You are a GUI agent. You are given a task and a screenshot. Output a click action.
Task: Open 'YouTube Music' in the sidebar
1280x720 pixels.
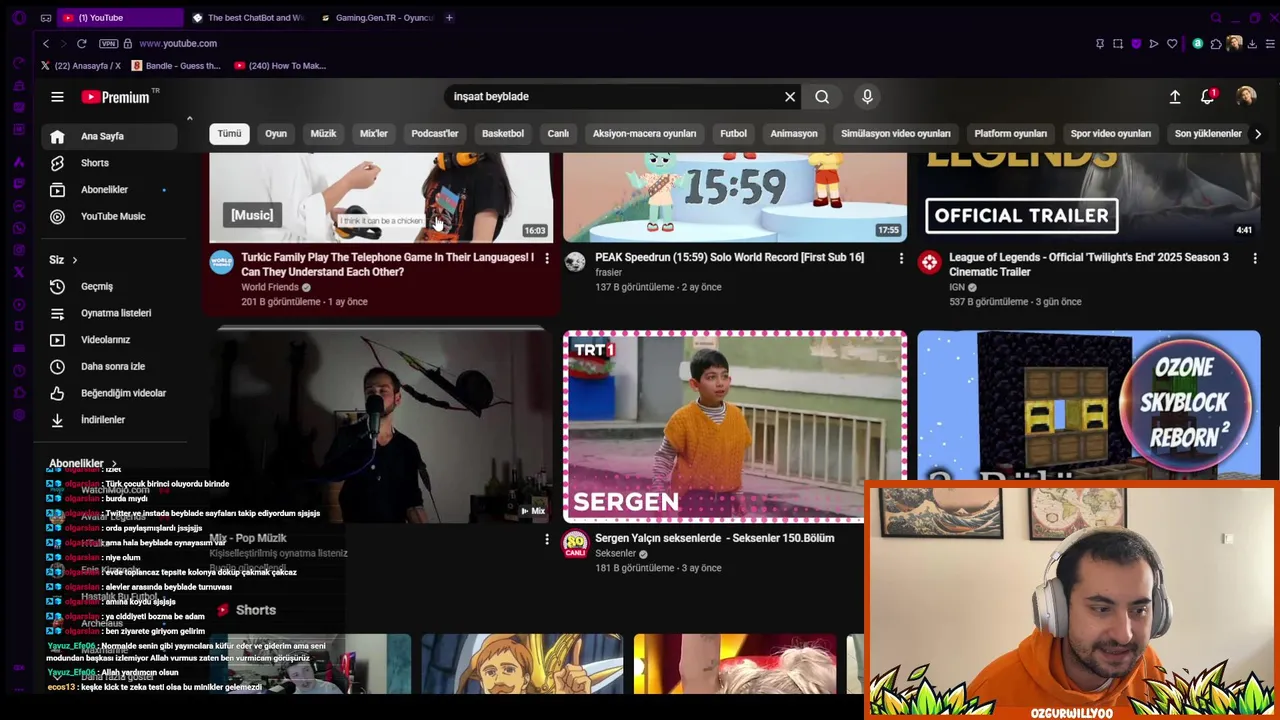[x=110, y=217]
